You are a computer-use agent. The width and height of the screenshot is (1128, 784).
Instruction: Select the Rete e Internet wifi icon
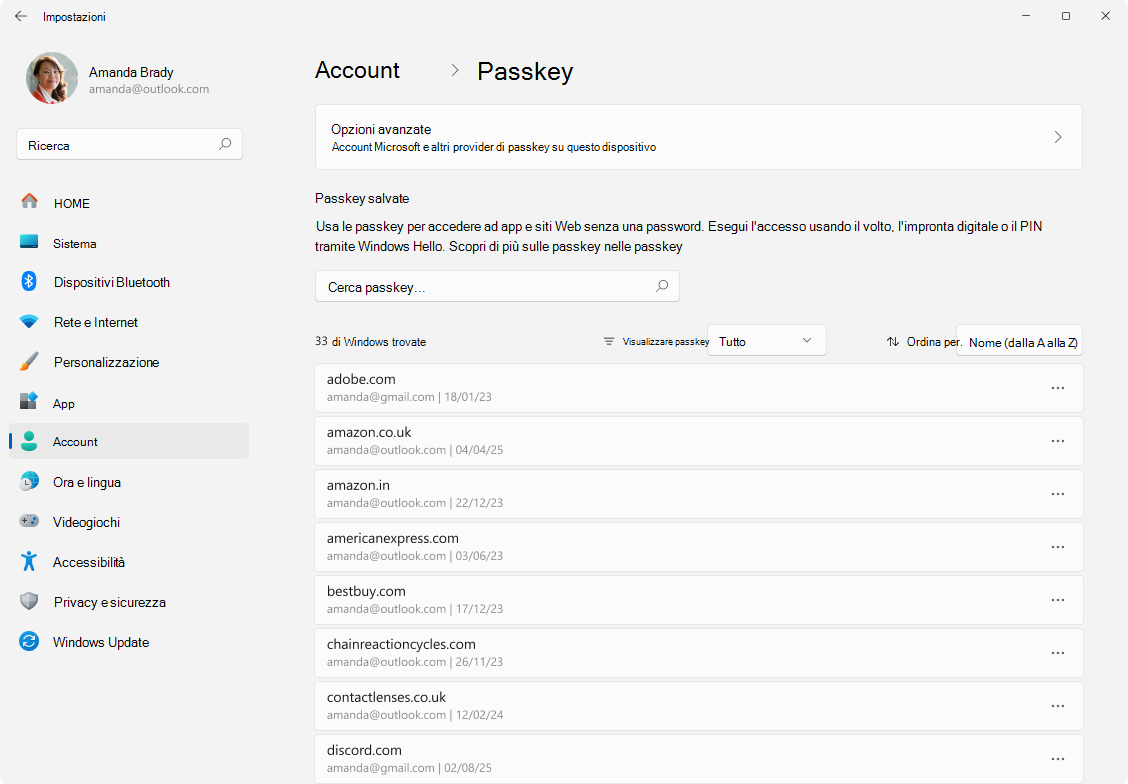29,322
